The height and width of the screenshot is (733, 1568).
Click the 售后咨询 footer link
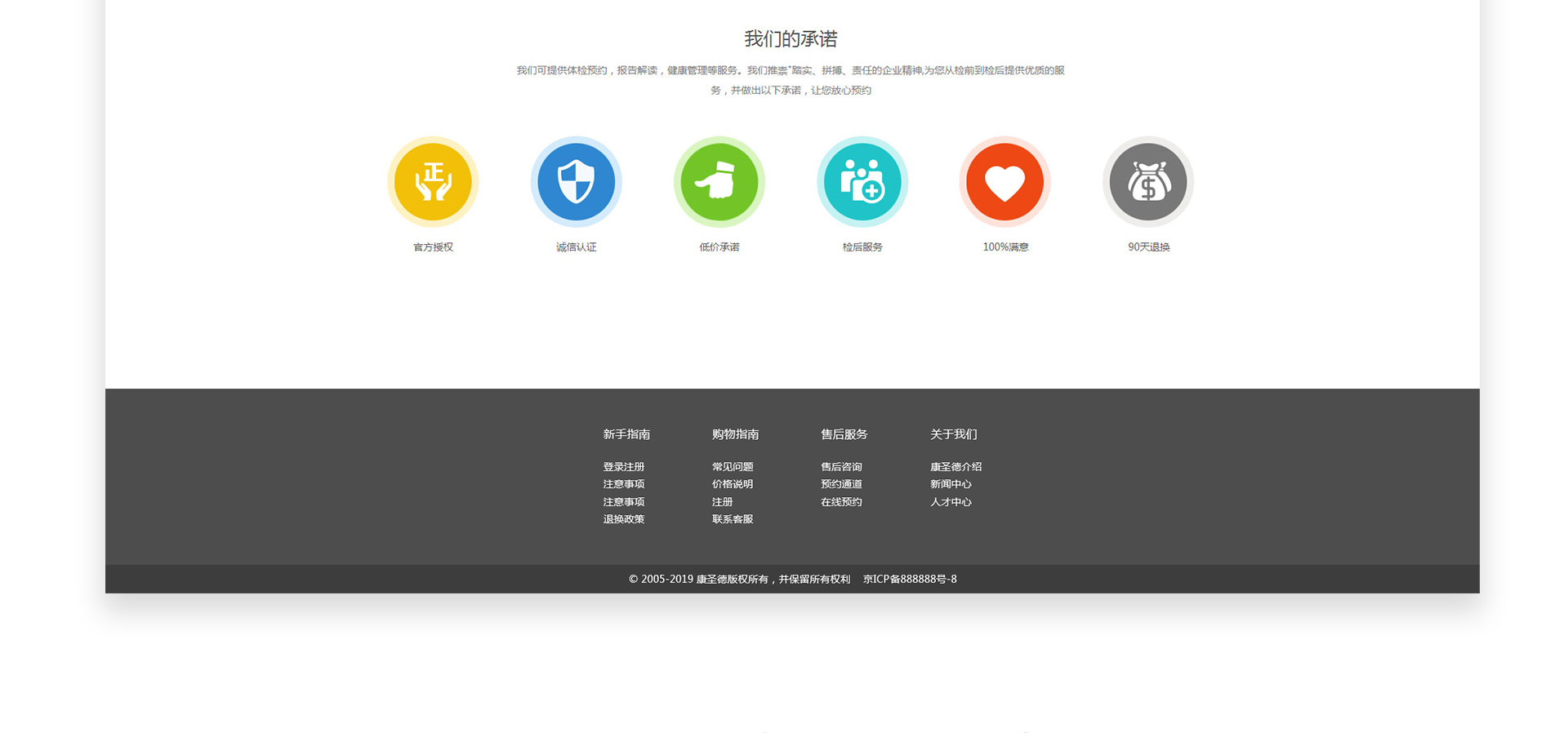click(x=841, y=467)
